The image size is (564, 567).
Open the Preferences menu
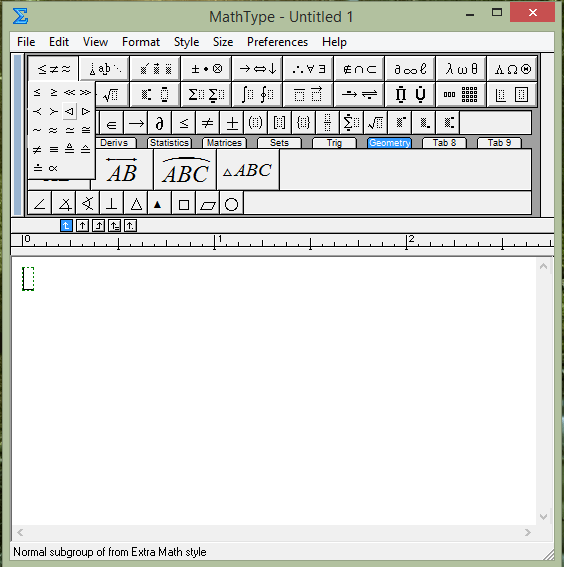point(277,42)
